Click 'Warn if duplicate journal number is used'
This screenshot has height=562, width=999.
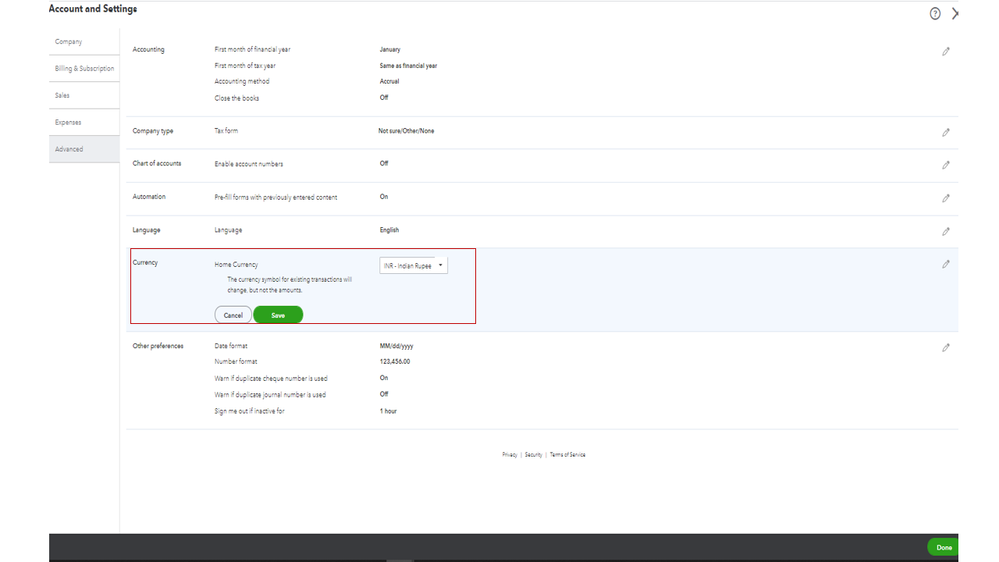point(270,395)
